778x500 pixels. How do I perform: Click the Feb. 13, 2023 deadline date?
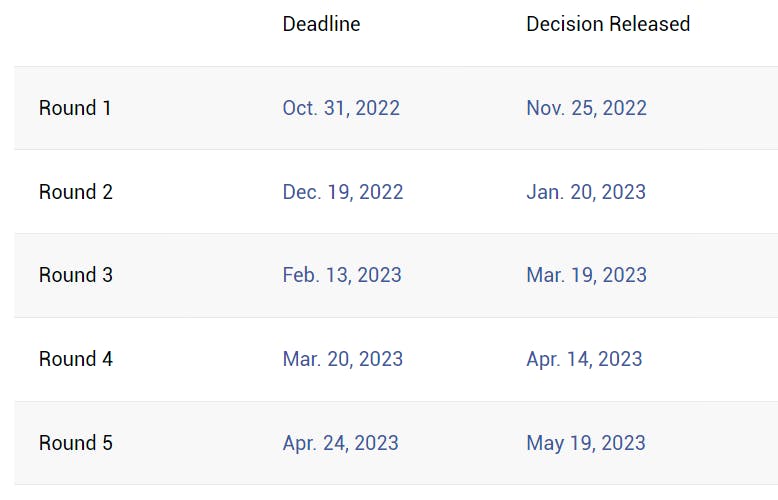pos(342,275)
